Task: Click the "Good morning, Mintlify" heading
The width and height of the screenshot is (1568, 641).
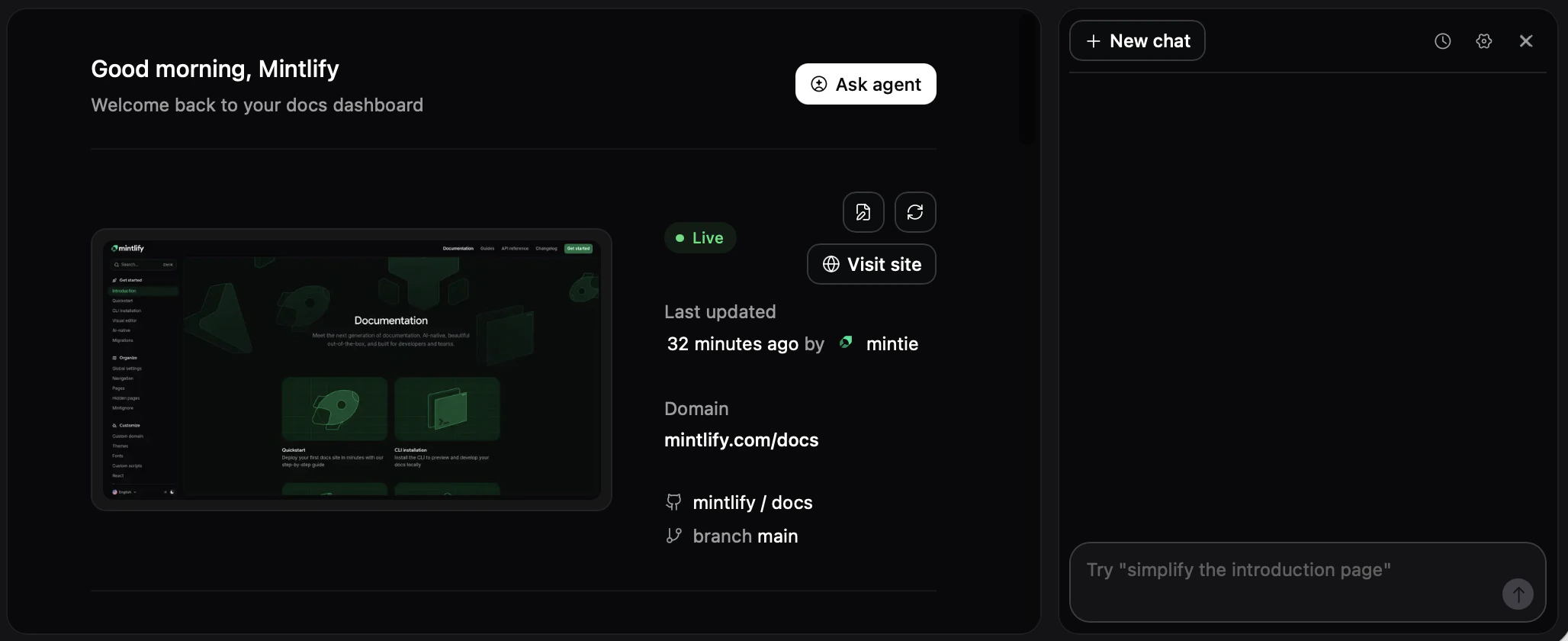Action: click(215, 69)
